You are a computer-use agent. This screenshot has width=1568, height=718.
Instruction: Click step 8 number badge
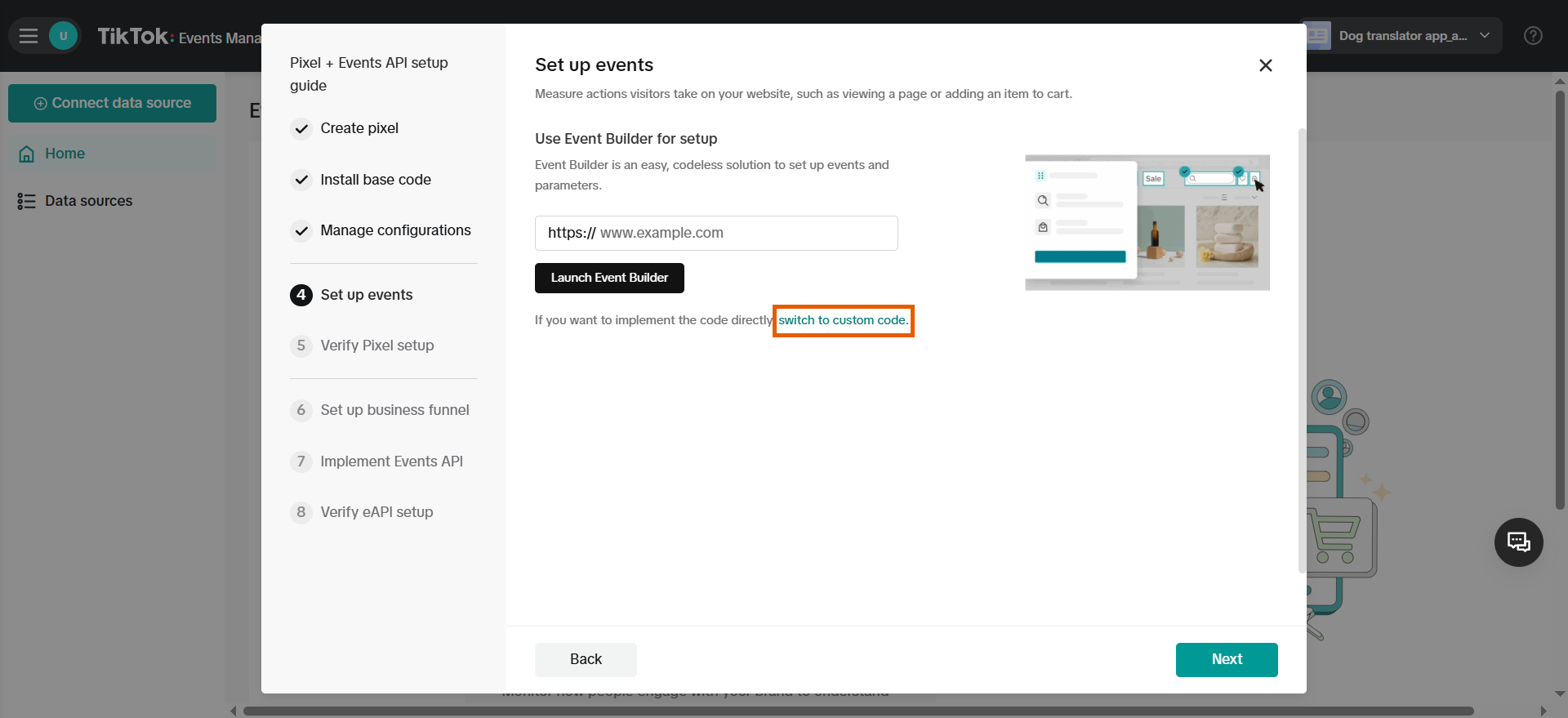[301, 512]
